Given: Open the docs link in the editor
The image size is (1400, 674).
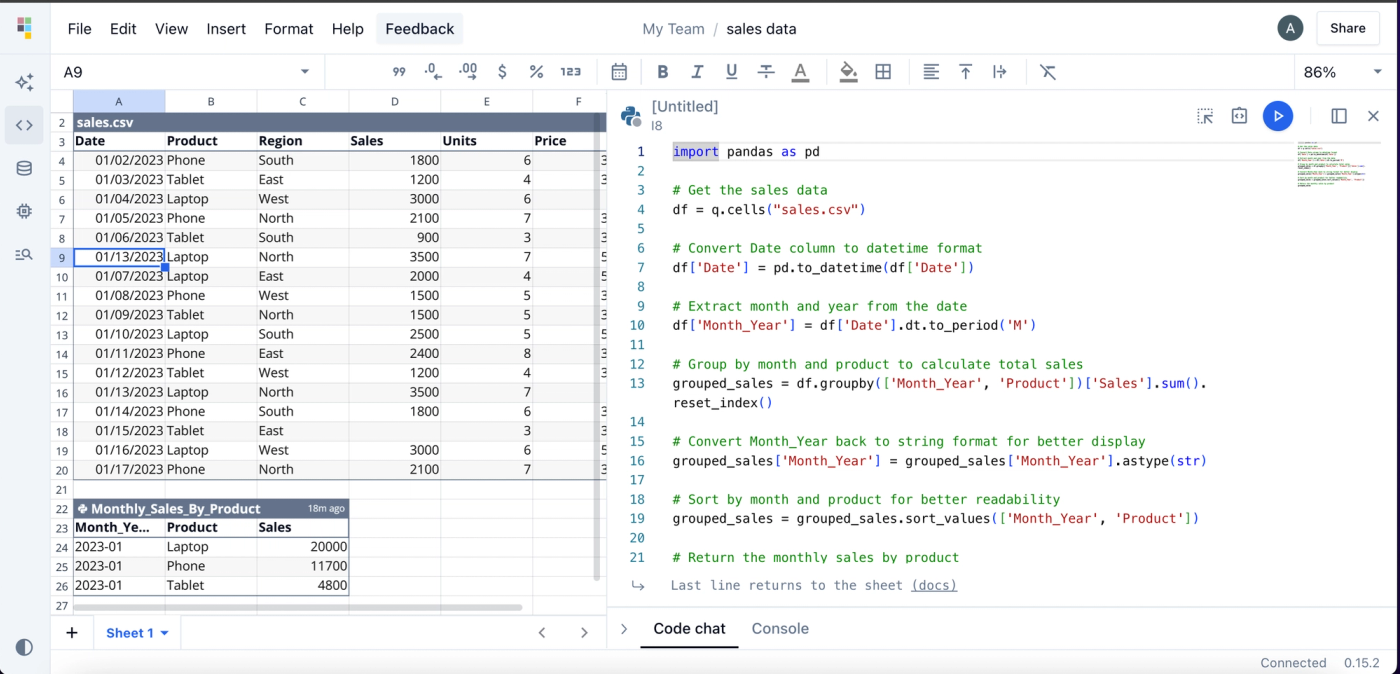Looking at the screenshot, I should tap(933, 585).
